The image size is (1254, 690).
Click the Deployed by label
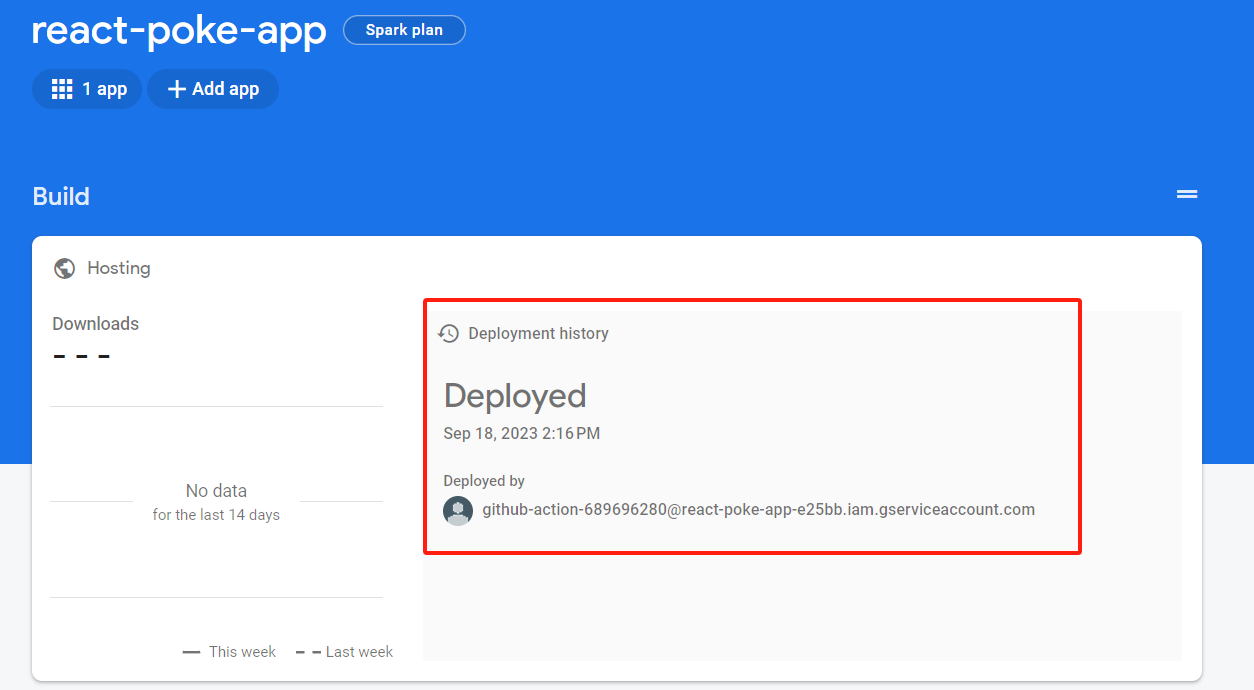[484, 481]
